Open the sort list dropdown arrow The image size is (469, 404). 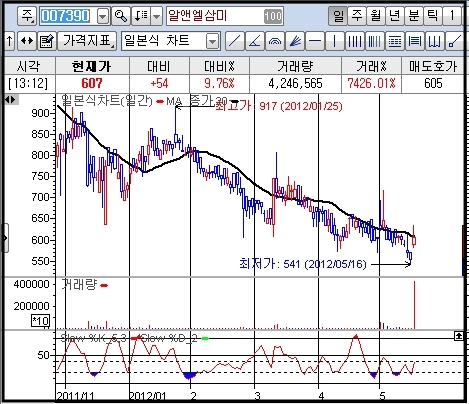click(x=156, y=16)
